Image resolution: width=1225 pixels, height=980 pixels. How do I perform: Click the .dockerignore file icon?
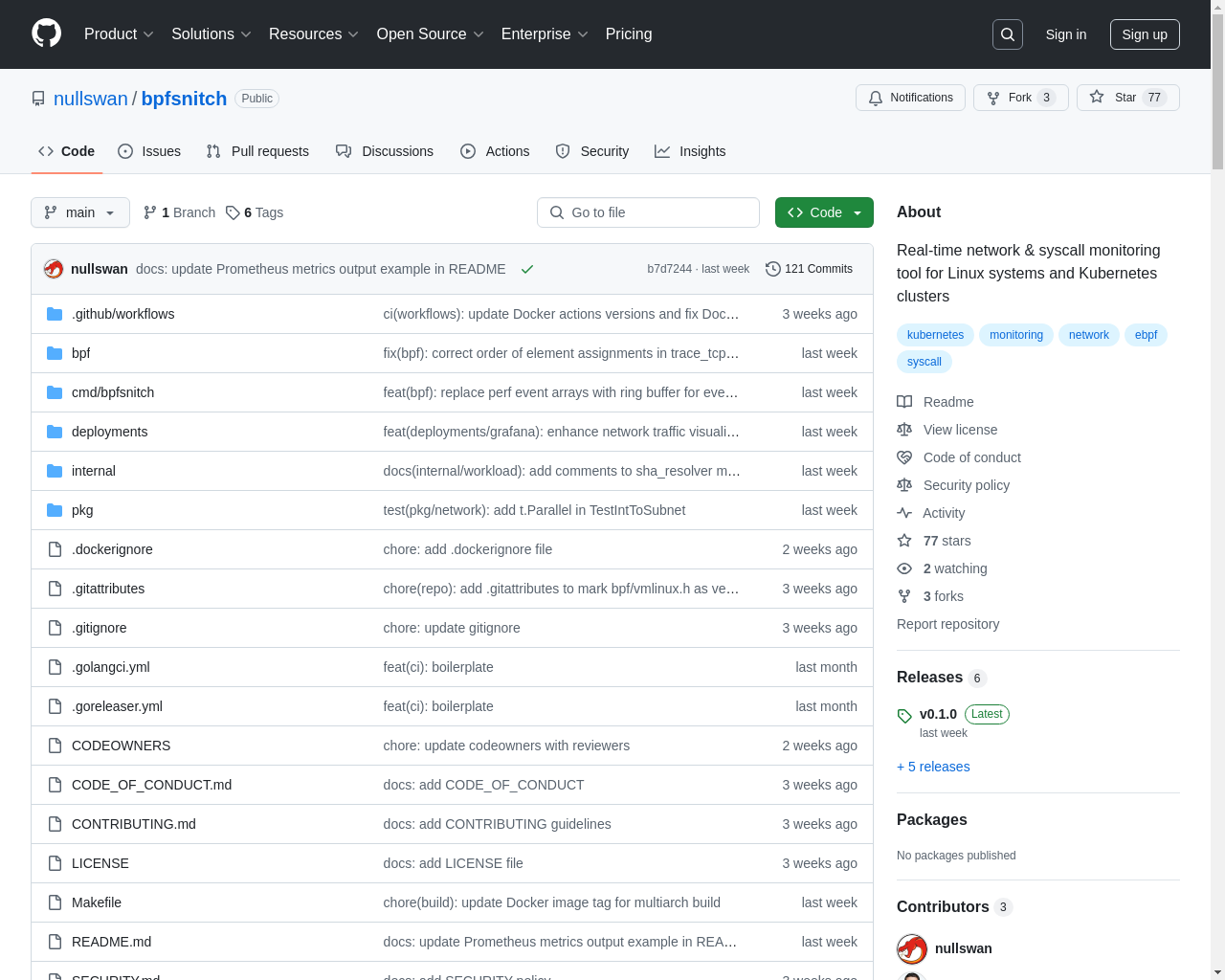tap(55, 549)
